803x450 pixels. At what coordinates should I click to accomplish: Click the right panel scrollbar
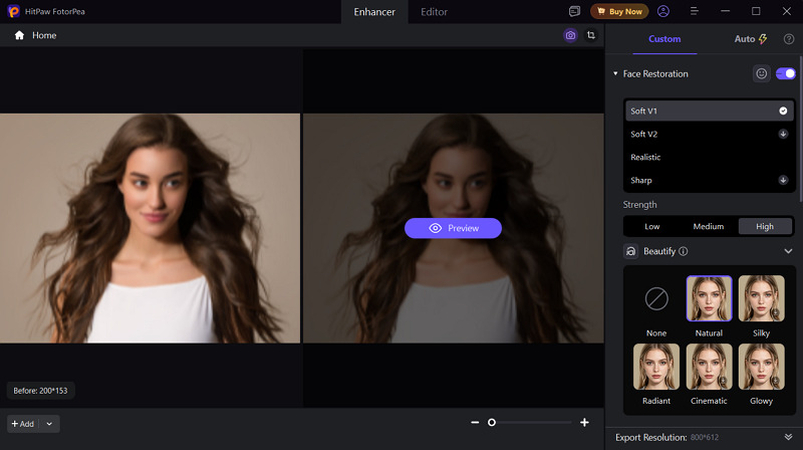point(800,128)
